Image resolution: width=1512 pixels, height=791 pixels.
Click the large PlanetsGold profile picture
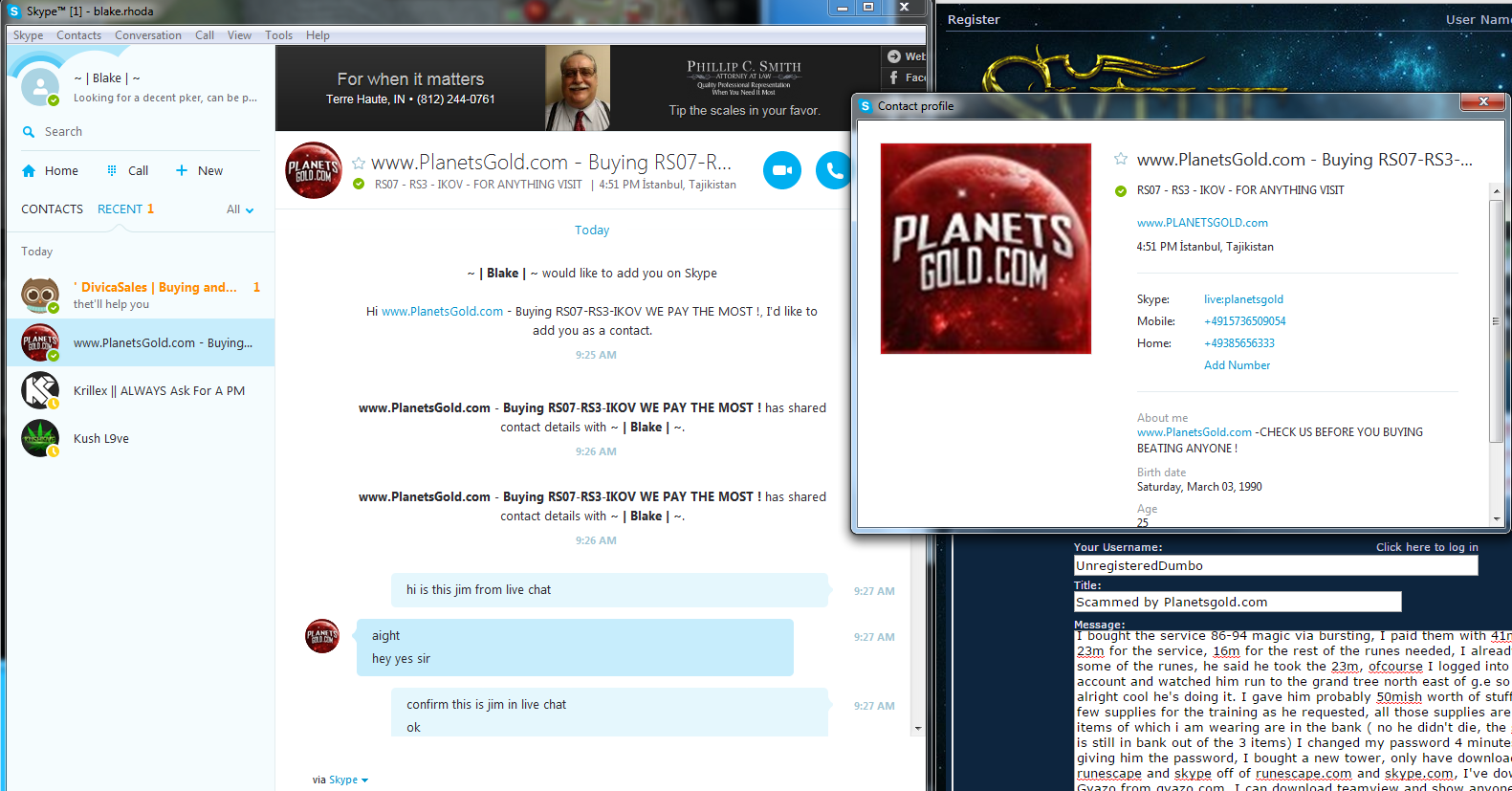click(986, 249)
